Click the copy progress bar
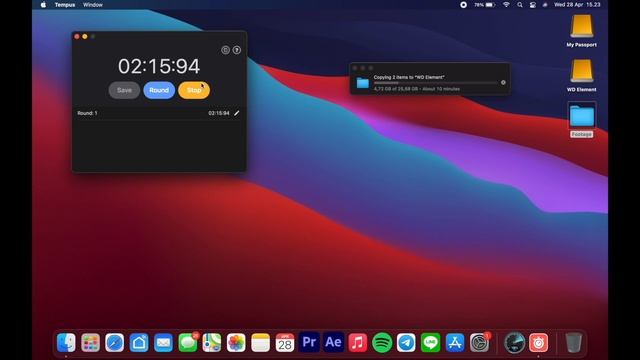This screenshot has height=360, width=640. [435, 83]
